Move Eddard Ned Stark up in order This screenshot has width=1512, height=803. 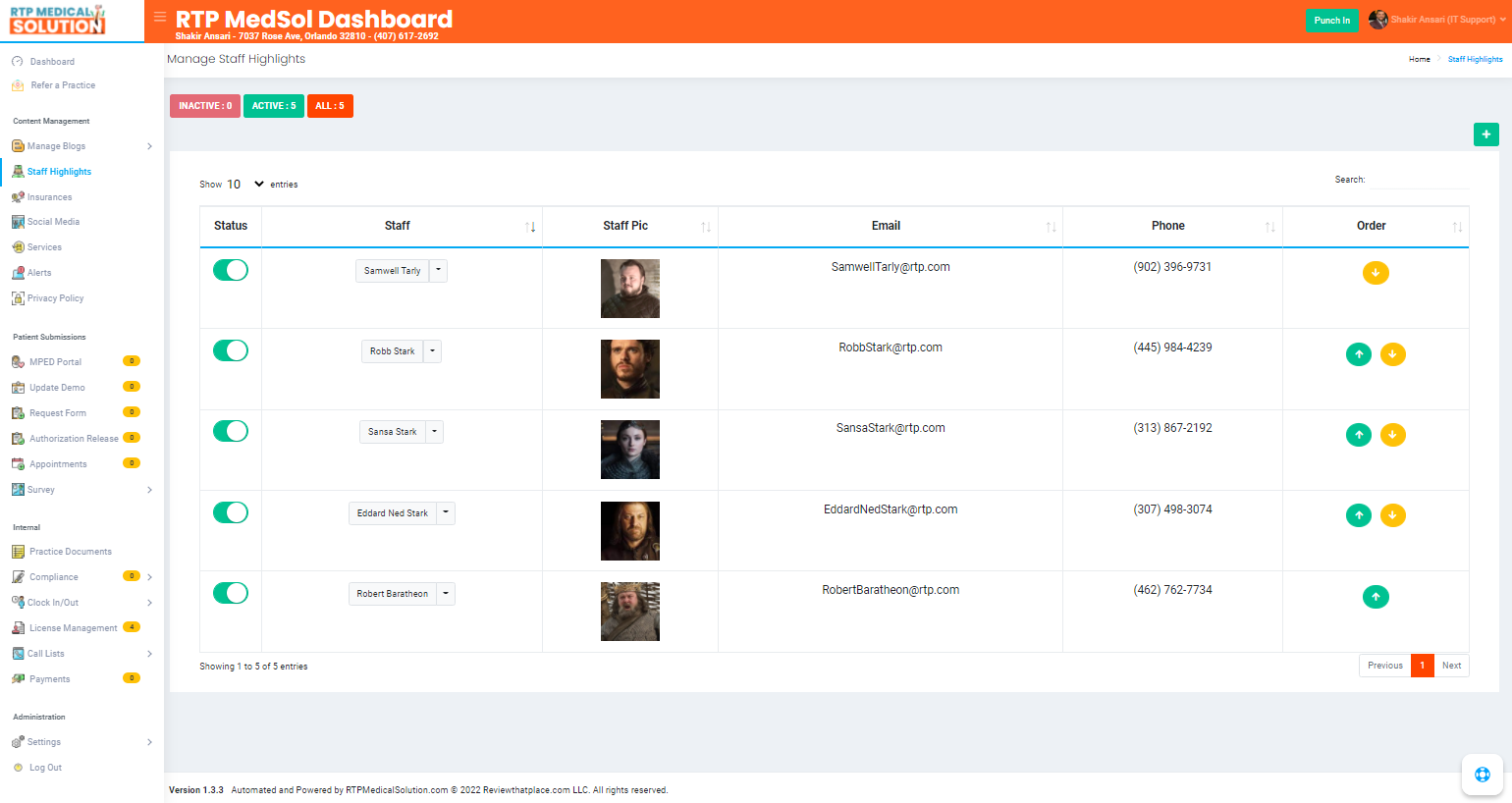[x=1359, y=515]
